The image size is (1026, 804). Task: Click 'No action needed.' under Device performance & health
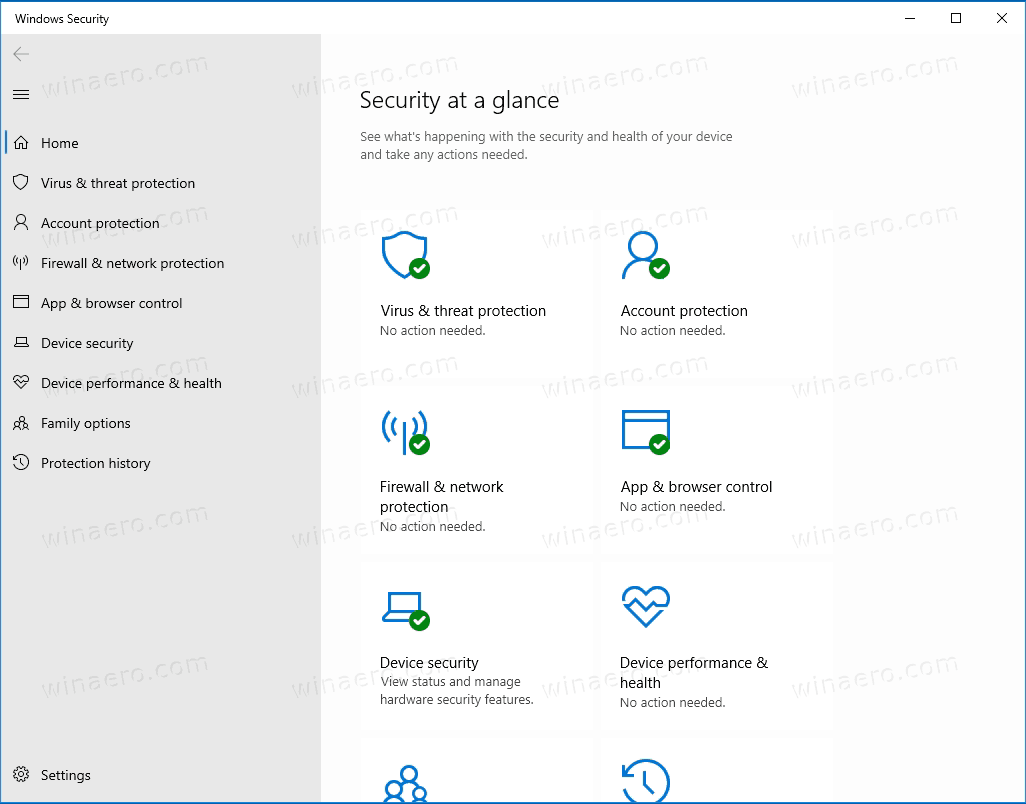[673, 703]
